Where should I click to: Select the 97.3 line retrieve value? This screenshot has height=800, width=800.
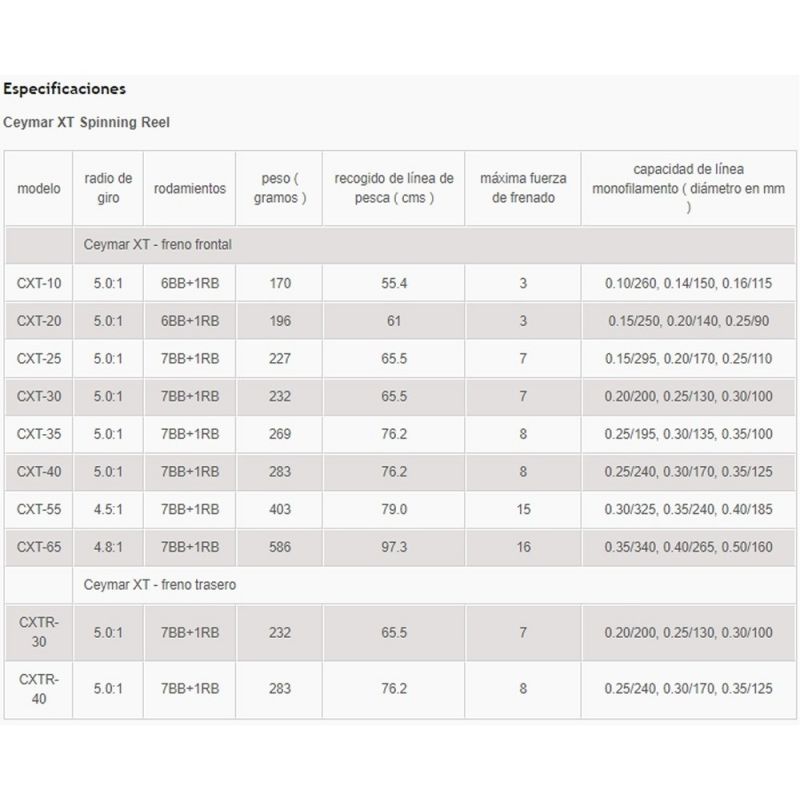tap(394, 547)
